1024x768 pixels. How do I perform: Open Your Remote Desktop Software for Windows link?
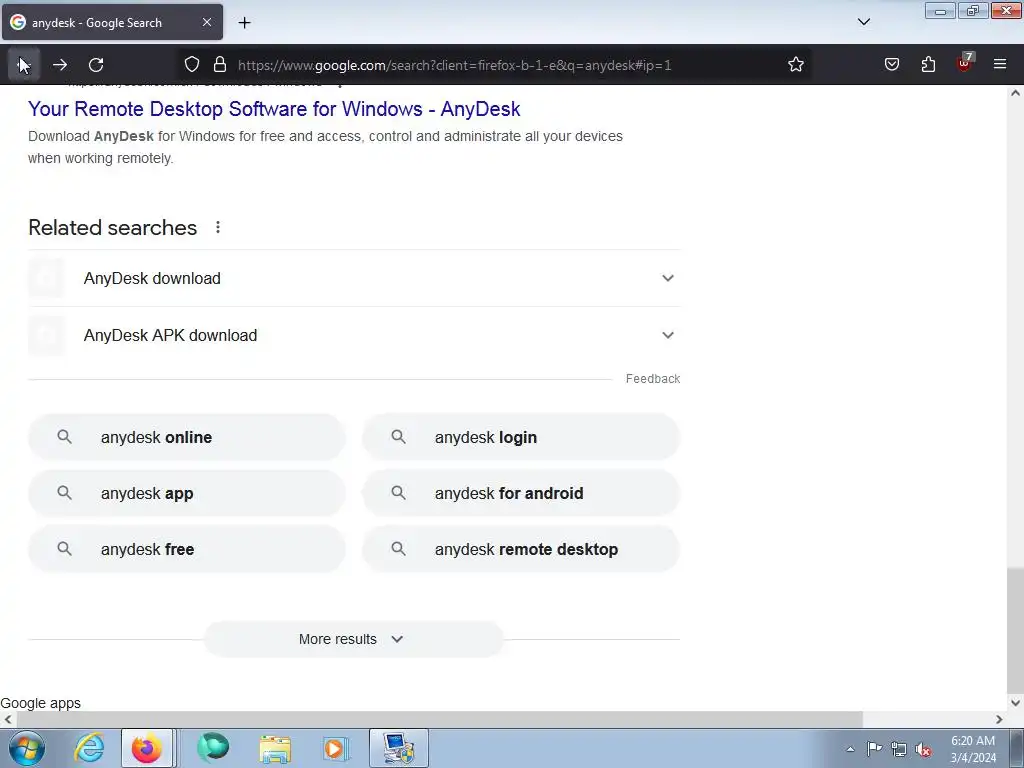pyautogui.click(x=274, y=109)
